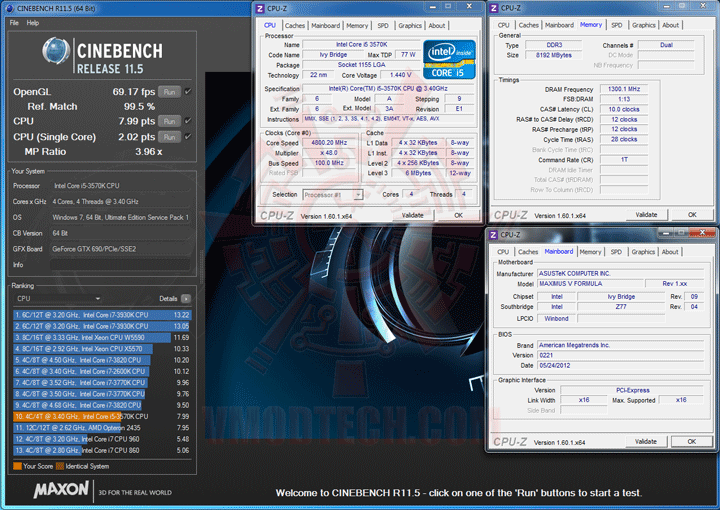Viewport: 720px width, 510px height.
Task: Click the Intel Core i5 logo badge
Action: click(449, 60)
